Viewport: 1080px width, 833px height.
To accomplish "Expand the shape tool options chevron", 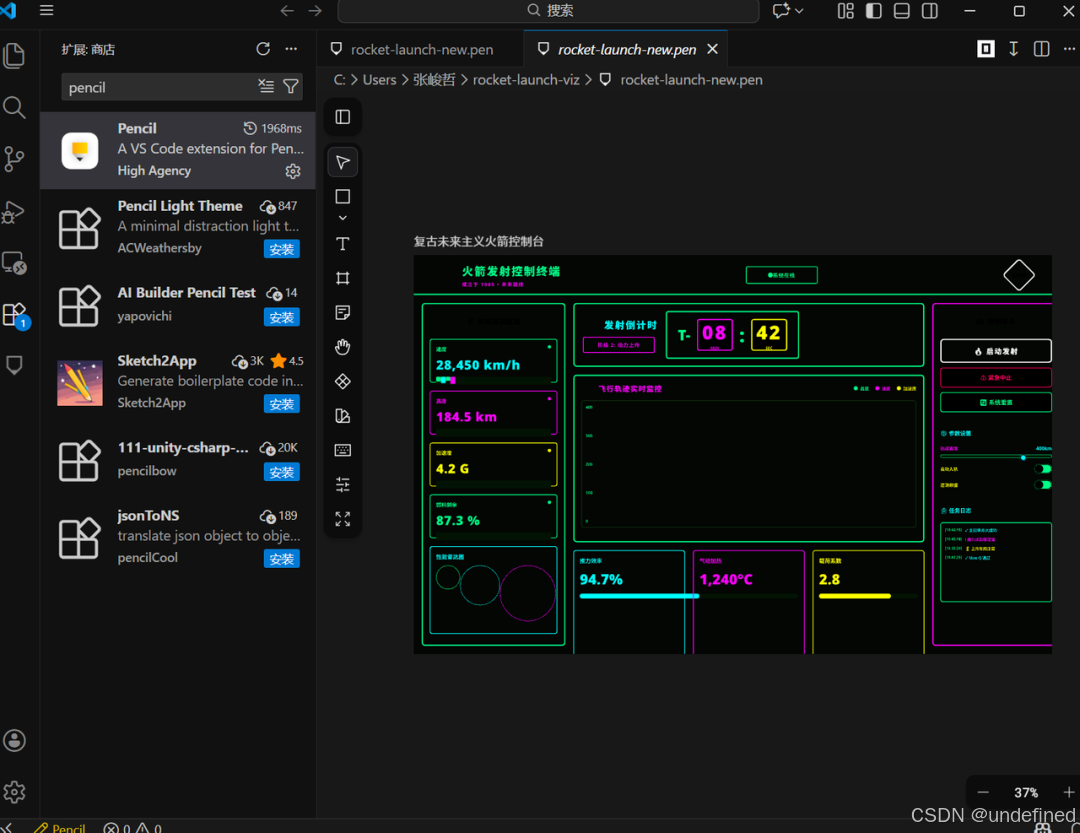I will 343,218.
